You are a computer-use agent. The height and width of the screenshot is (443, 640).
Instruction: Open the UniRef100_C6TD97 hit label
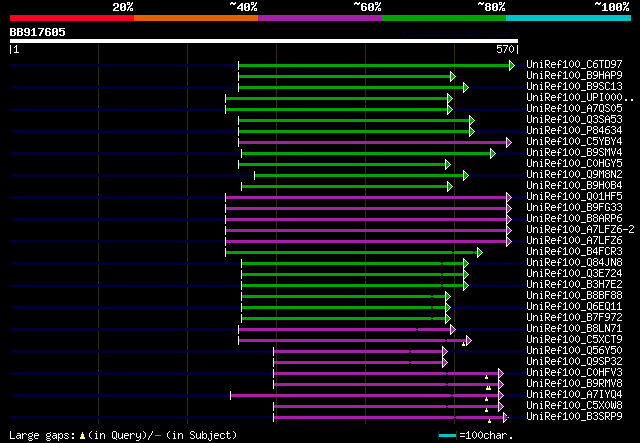tap(574, 65)
